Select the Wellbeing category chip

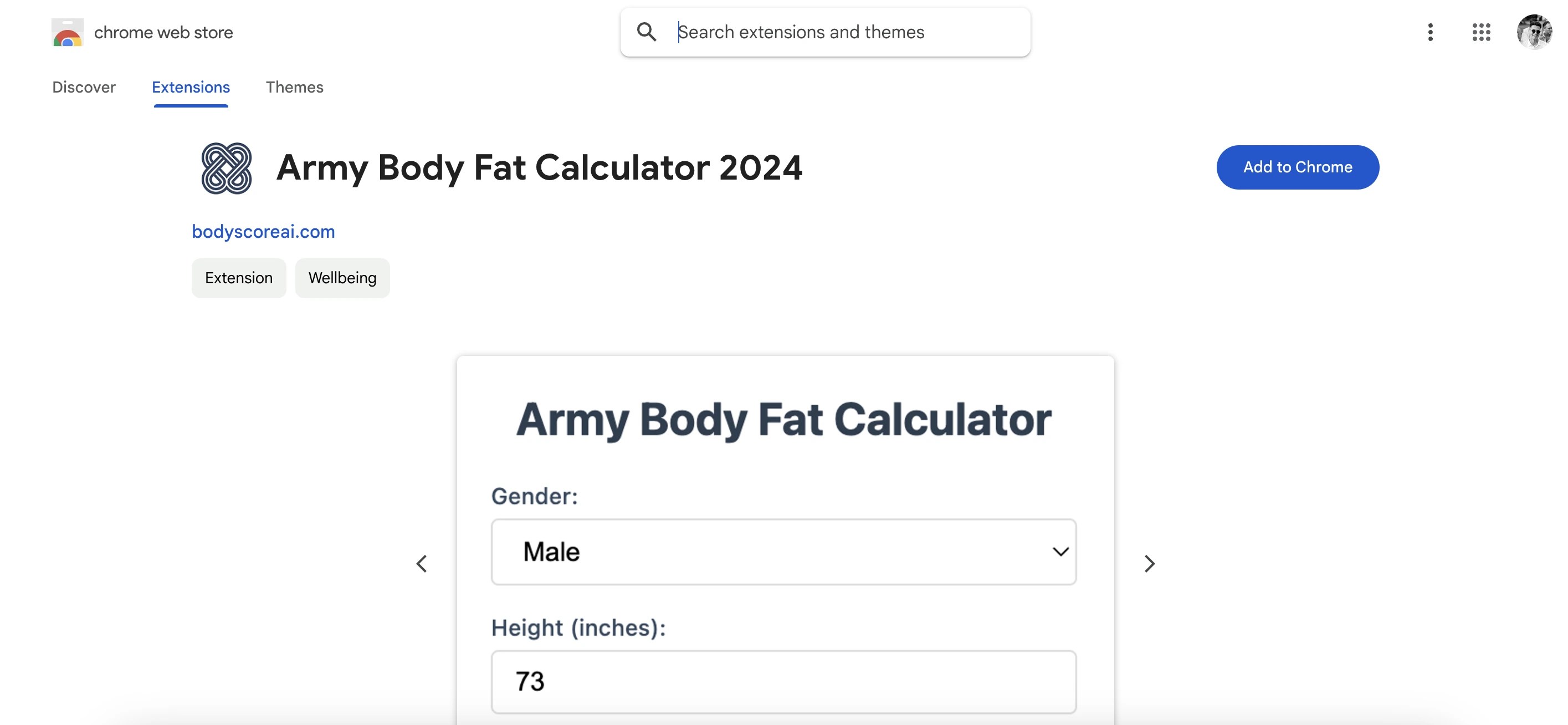[342, 278]
